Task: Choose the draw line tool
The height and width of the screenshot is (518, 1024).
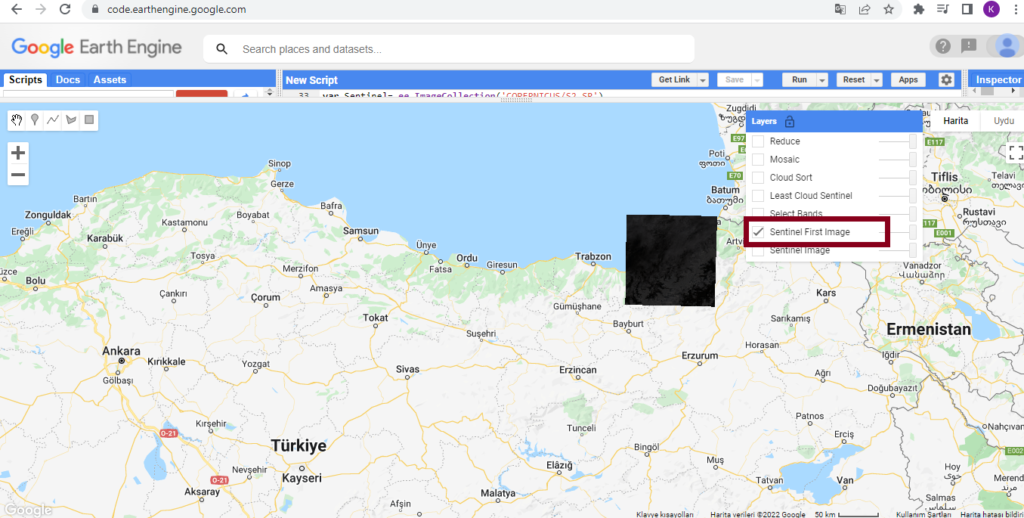Action: [x=53, y=120]
